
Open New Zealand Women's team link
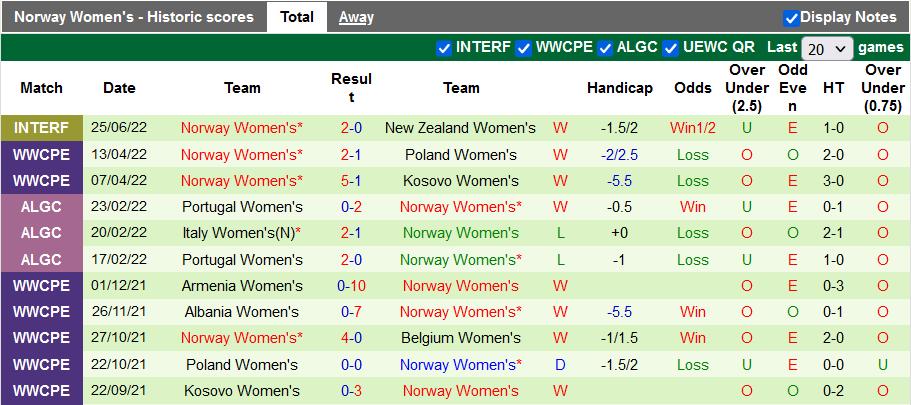[460, 128]
